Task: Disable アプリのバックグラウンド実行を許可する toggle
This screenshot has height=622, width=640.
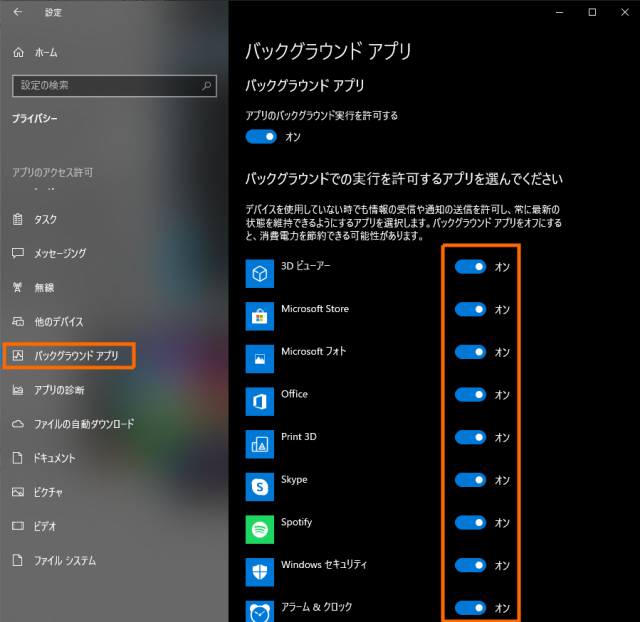Action: tap(261, 137)
